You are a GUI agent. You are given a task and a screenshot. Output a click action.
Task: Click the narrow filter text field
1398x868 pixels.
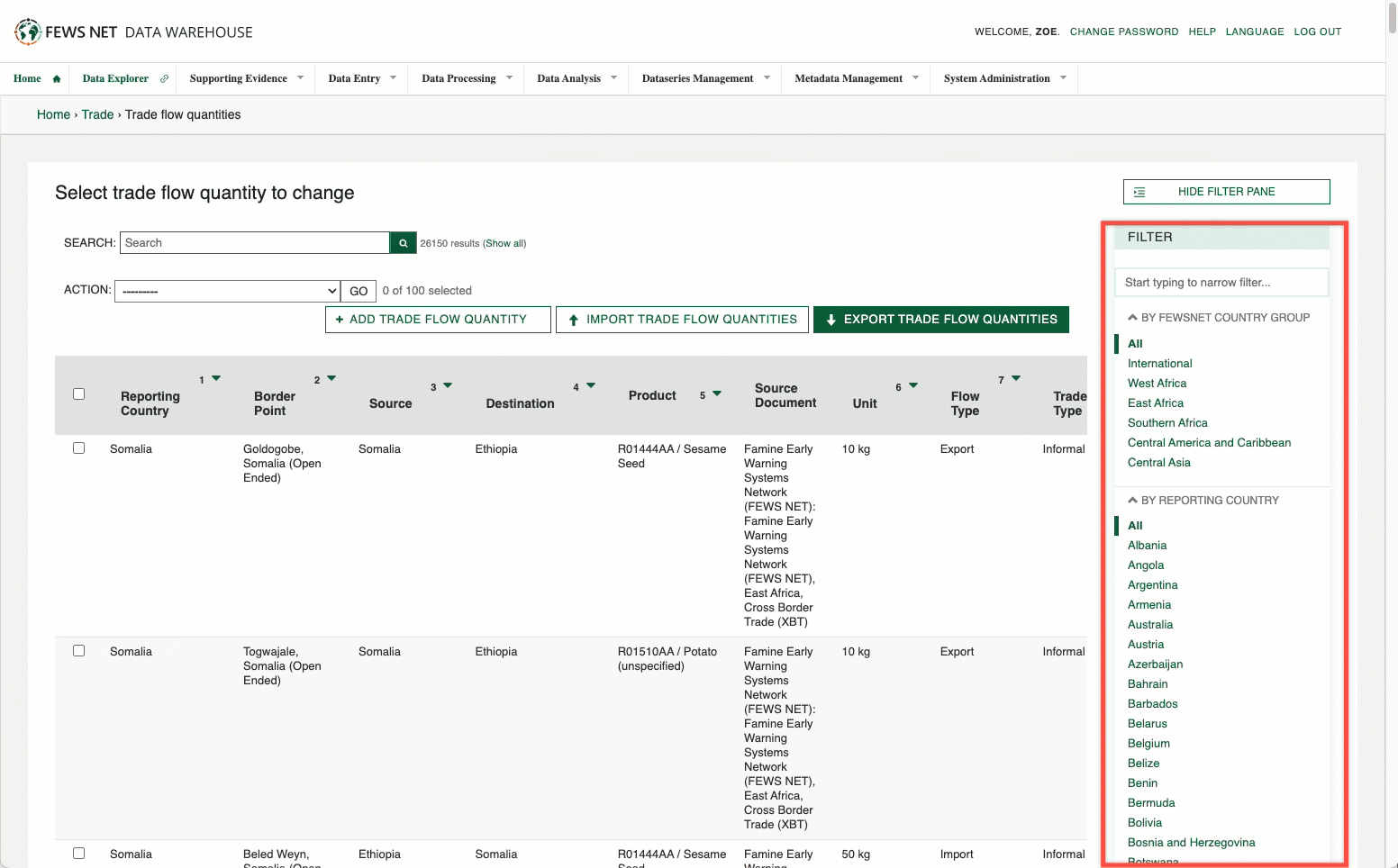1221,283
